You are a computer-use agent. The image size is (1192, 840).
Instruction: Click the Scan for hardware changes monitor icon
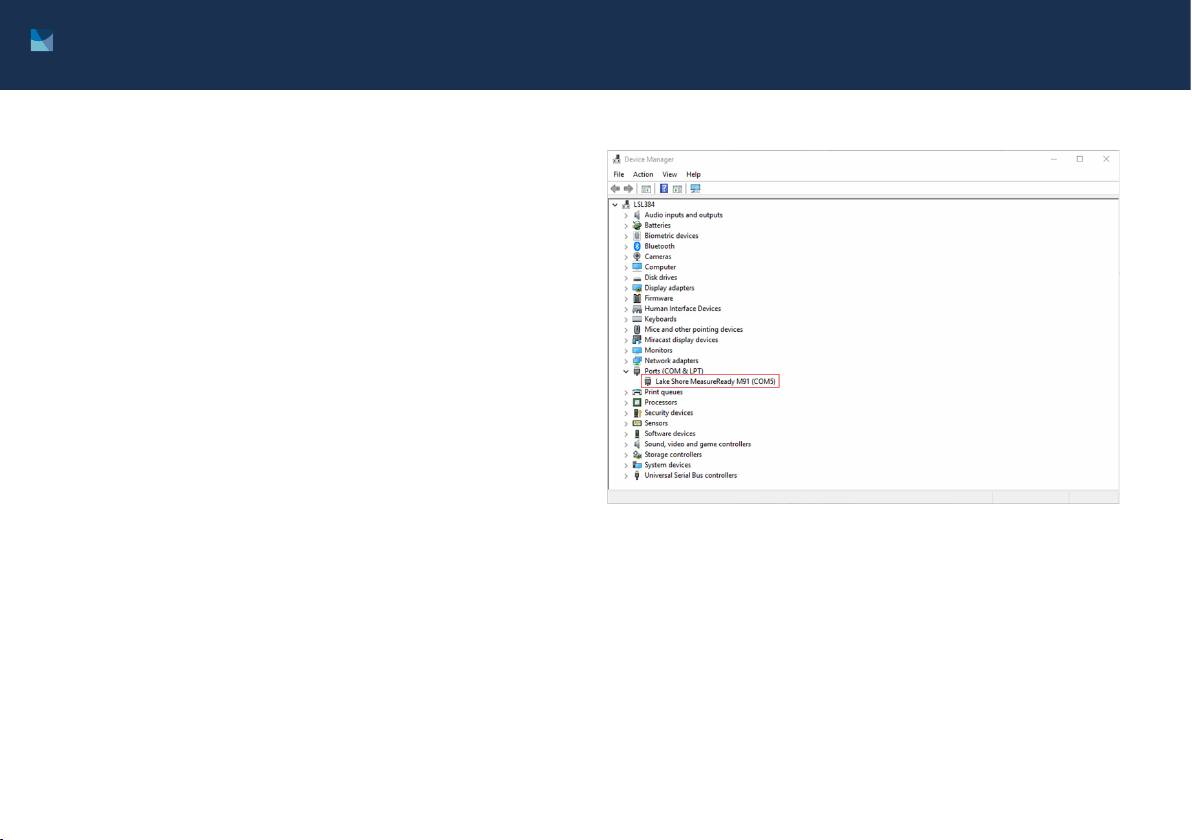[695, 189]
